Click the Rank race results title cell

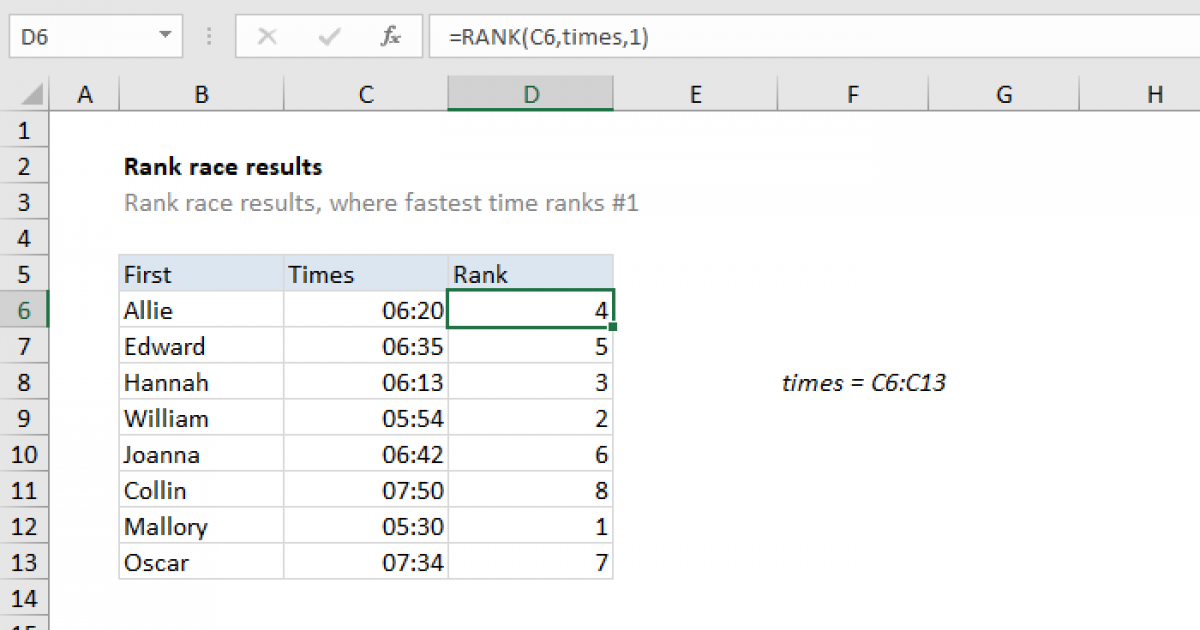click(x=222, y=167)
